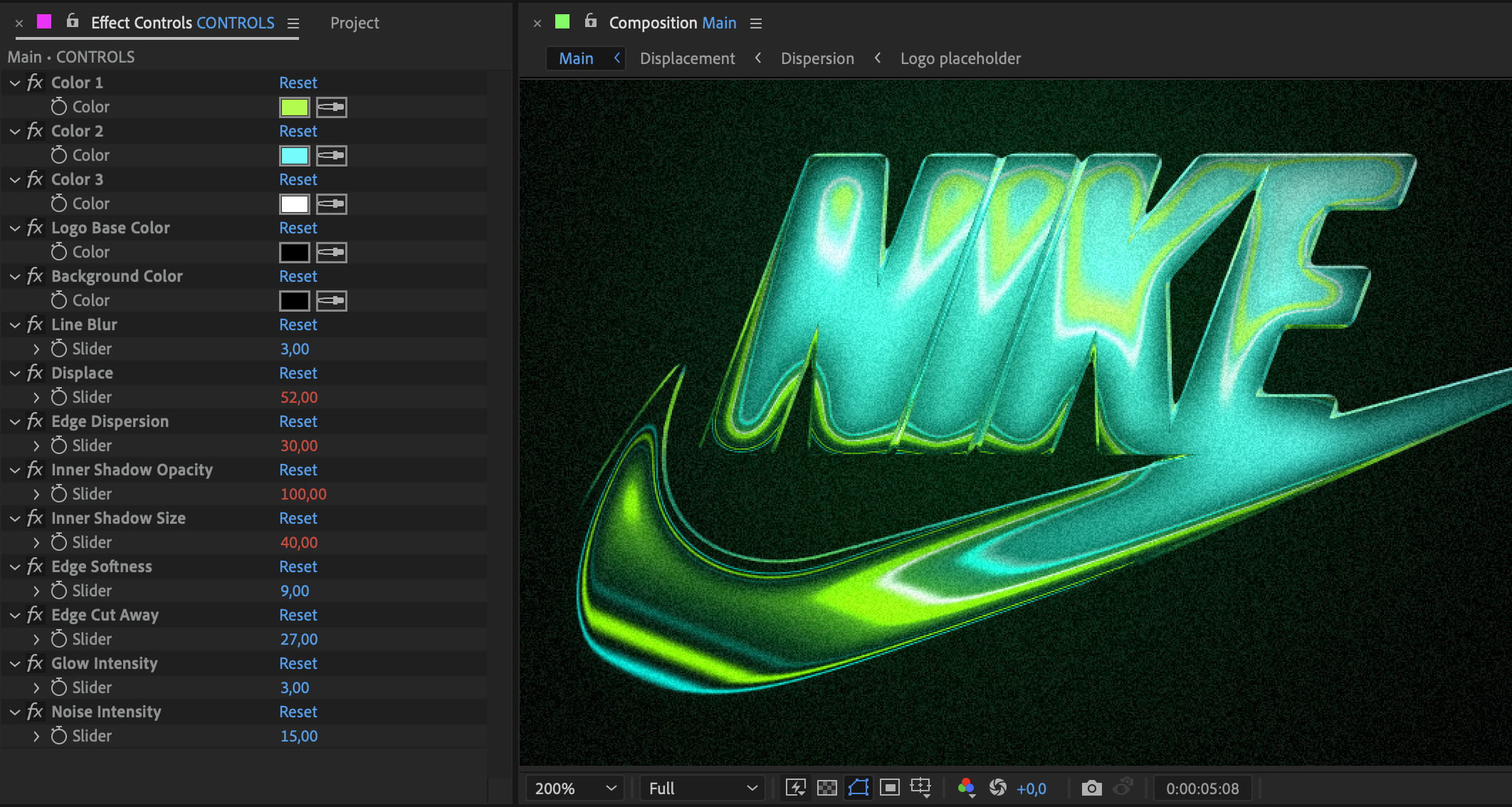Expand the Noise Intensity Slider options
This screenshot has height=807, width=1512.
coord(36,736)
